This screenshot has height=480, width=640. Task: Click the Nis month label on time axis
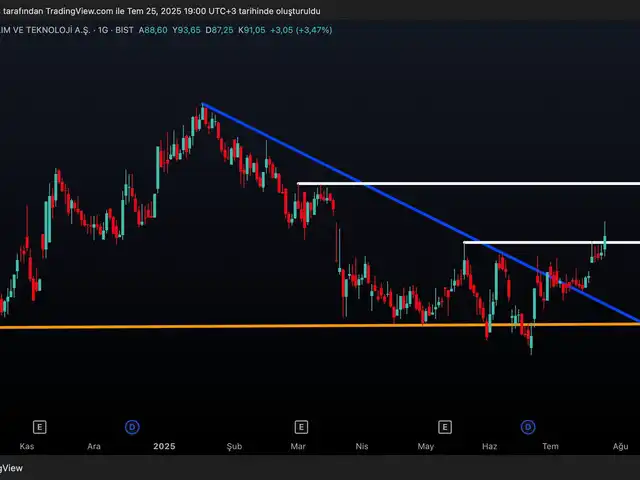tap(362, 448)
